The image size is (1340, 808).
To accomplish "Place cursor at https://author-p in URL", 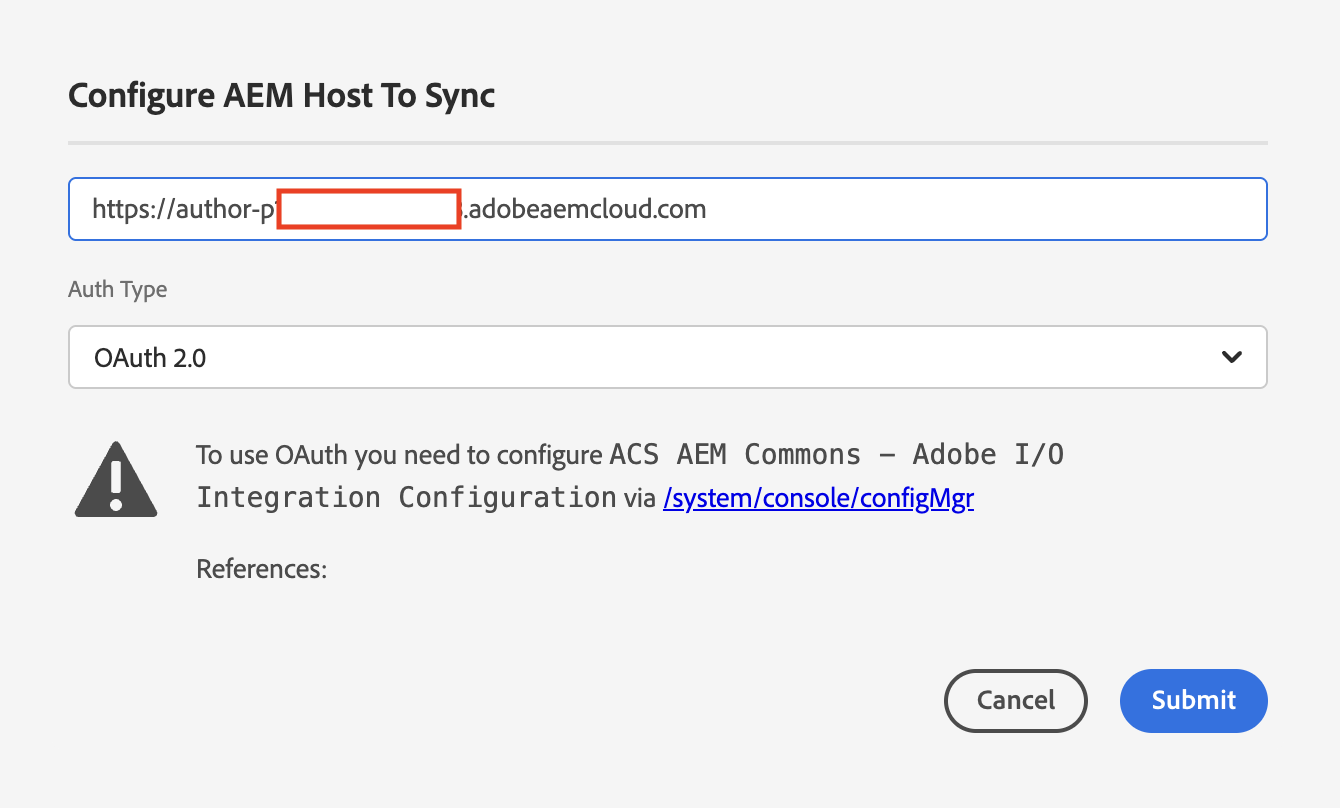I will click(x=183, y=209).
